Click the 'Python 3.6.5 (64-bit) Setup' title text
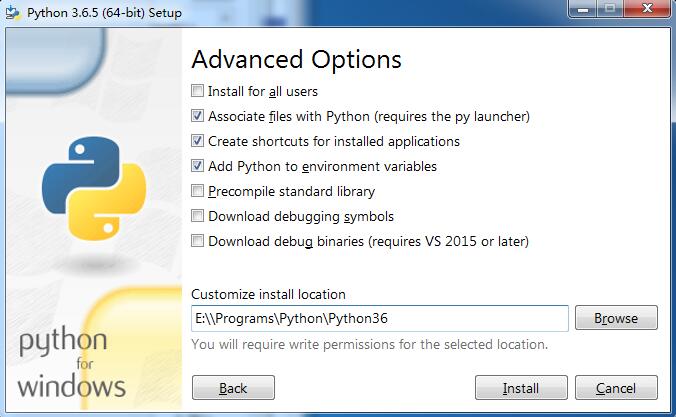 tap(104, 13)
